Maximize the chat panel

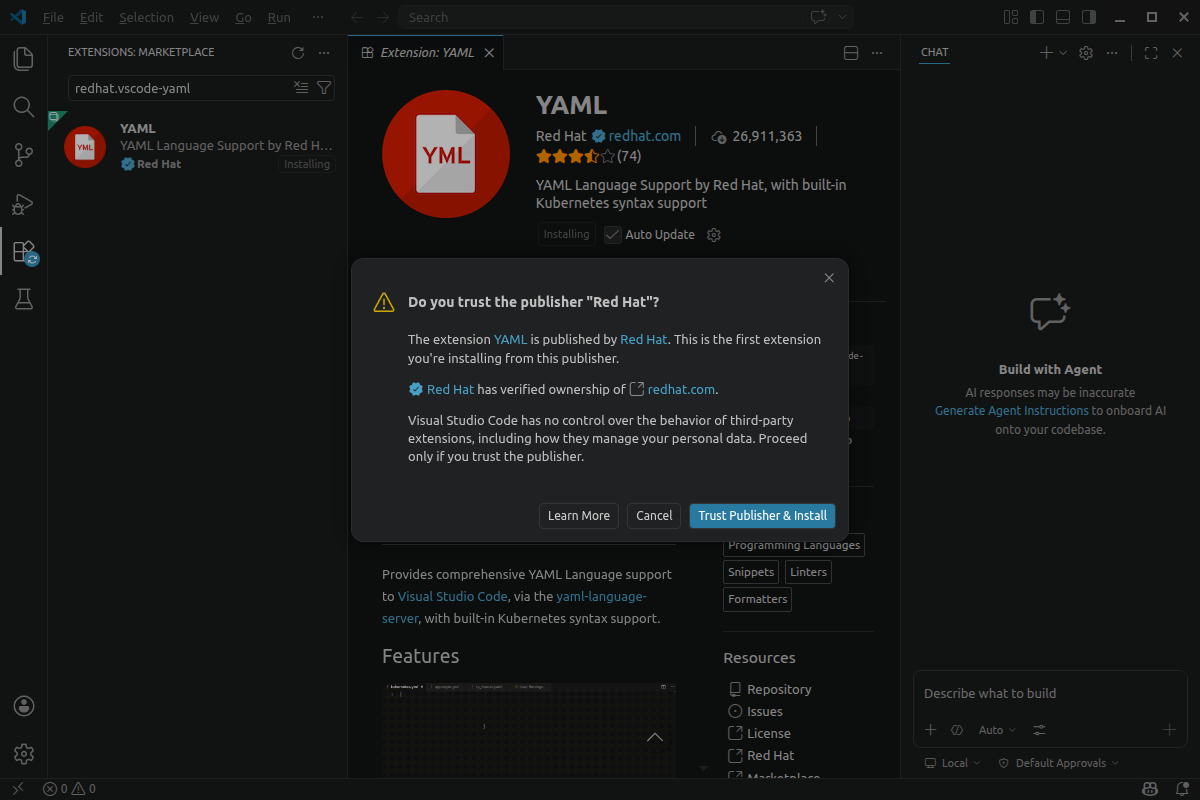pyautogui.click(x=1151, y=53)
